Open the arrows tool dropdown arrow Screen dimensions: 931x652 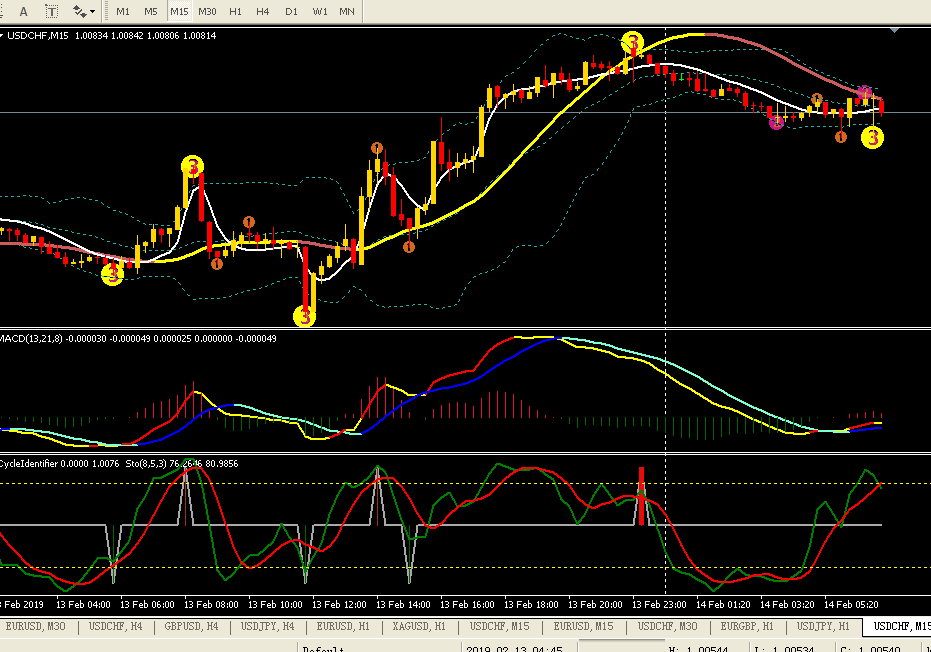(x=93, y=12)
